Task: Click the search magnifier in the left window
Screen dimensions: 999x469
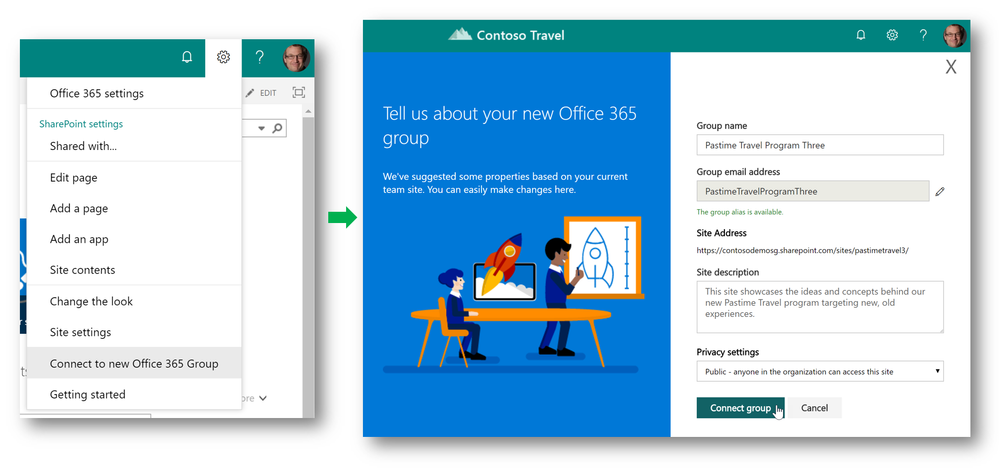Action: point(277,128)
